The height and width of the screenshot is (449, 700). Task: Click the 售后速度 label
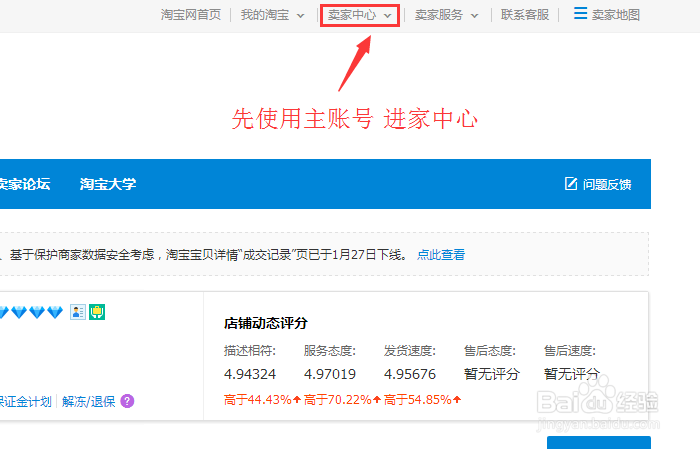click(x=570, y=351)
